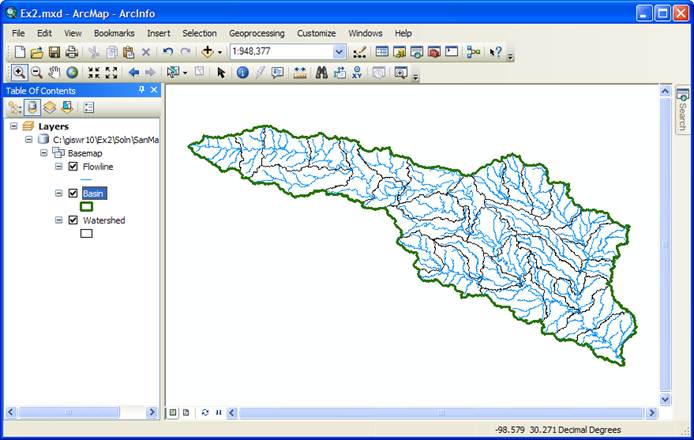The height and width of the screenshot is (440, 694).
Task: Paste from clipboard toolbar icon
Action: coord(128,52)
